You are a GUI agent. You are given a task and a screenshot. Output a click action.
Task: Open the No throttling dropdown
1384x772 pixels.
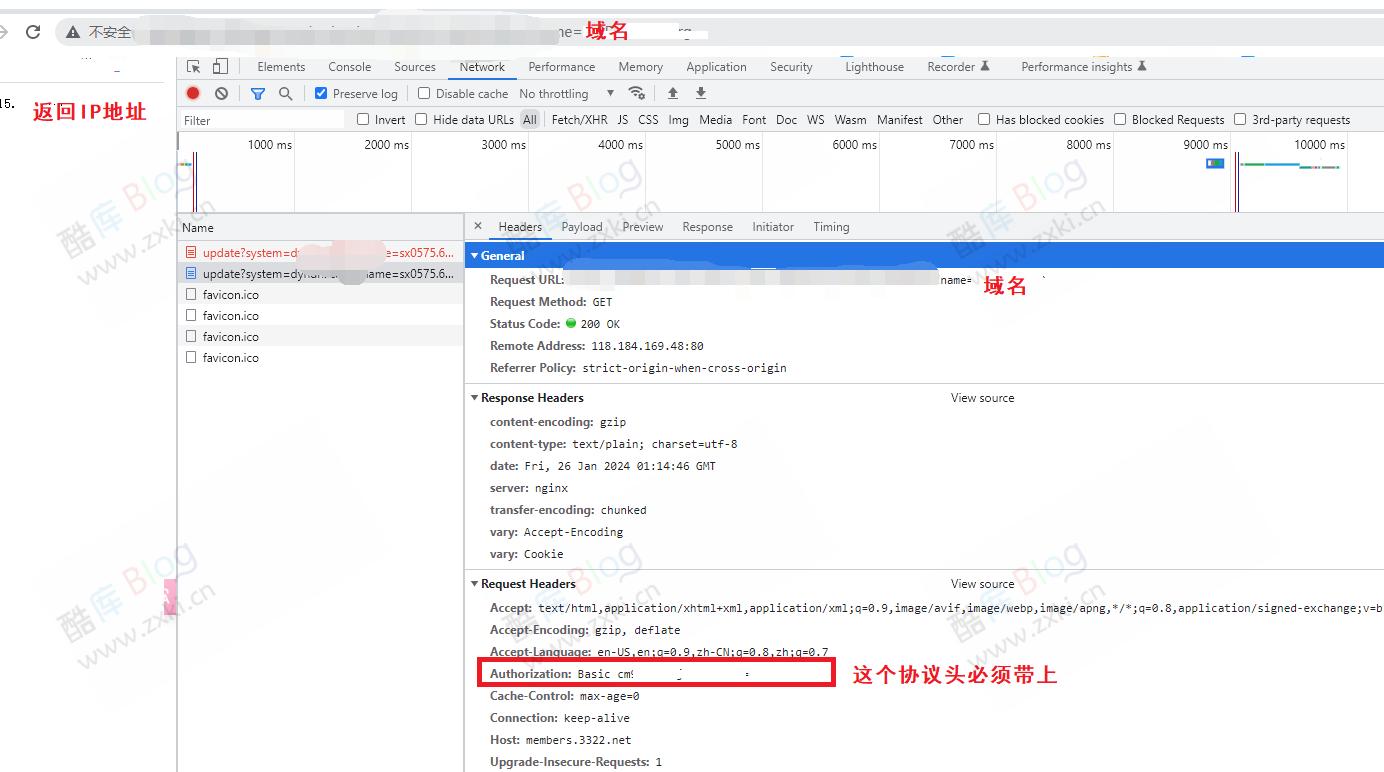pos(567,93)
